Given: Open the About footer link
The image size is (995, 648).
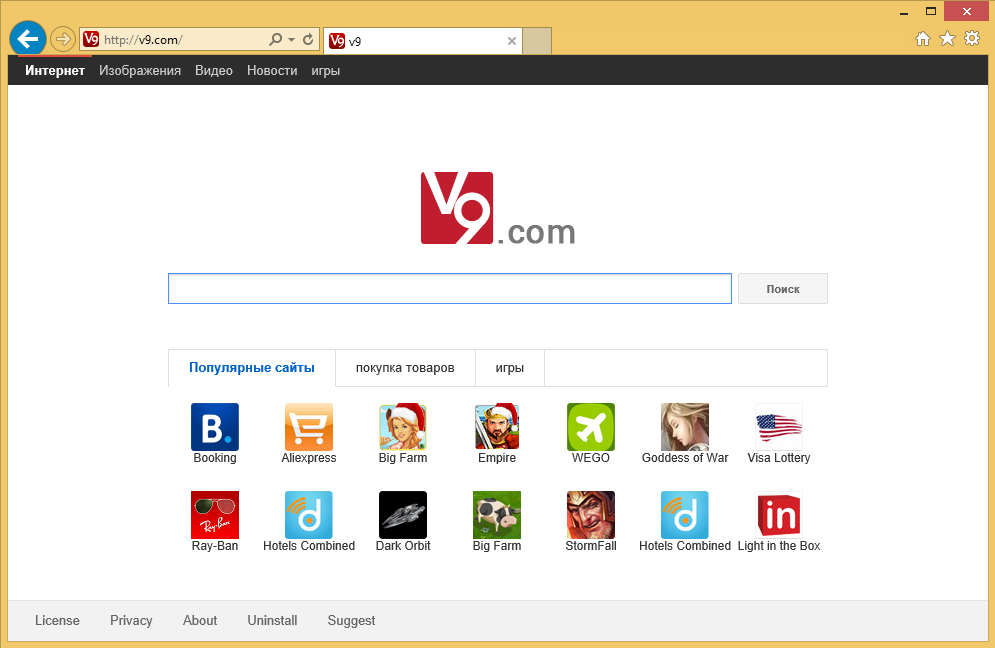Looking at the screenshot, I should [200, 620].
